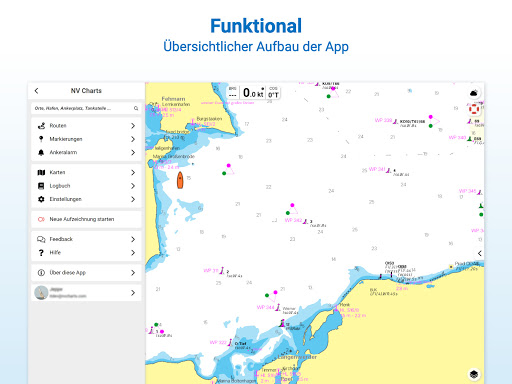Expand the Karten chevron

click(x=133, y=172)
